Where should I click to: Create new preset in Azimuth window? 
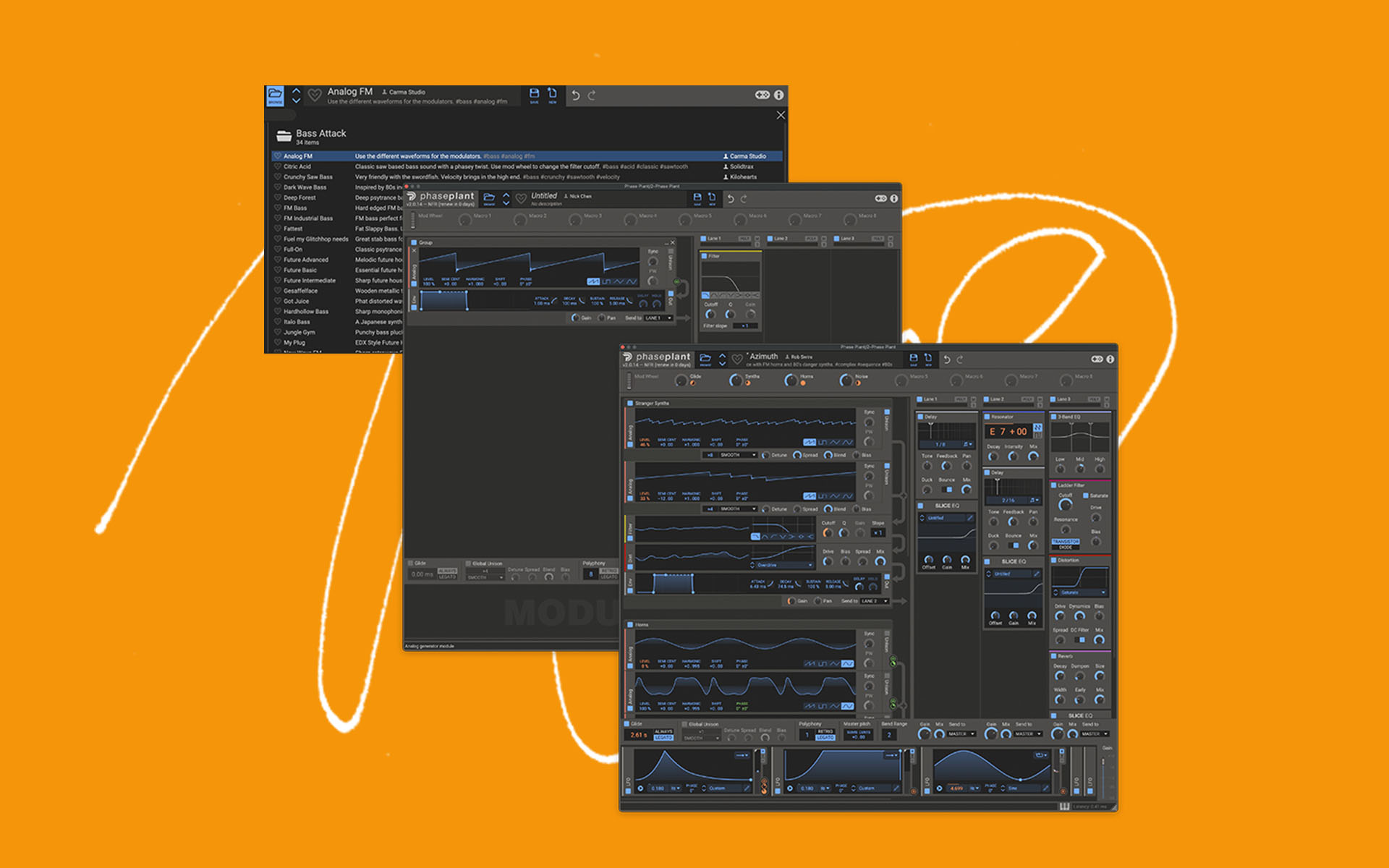927,359
